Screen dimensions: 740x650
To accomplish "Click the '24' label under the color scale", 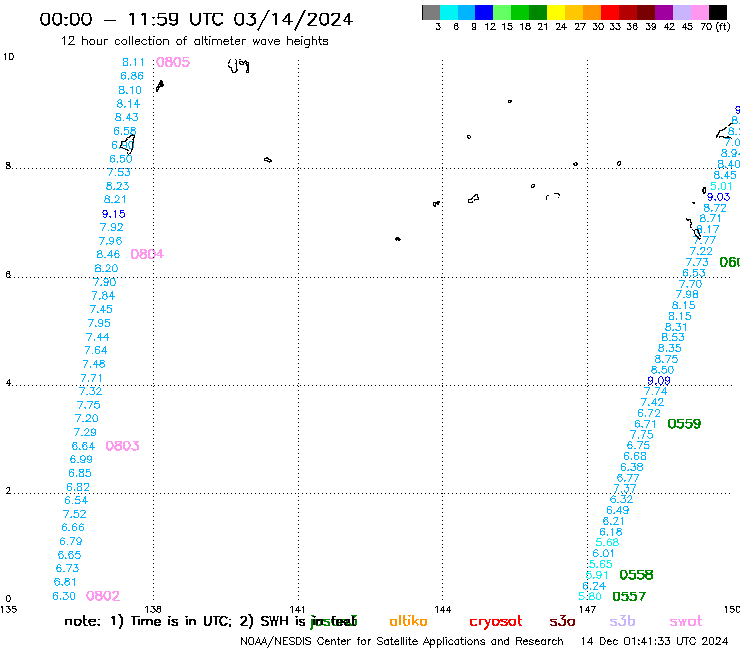I will [561, 26].
